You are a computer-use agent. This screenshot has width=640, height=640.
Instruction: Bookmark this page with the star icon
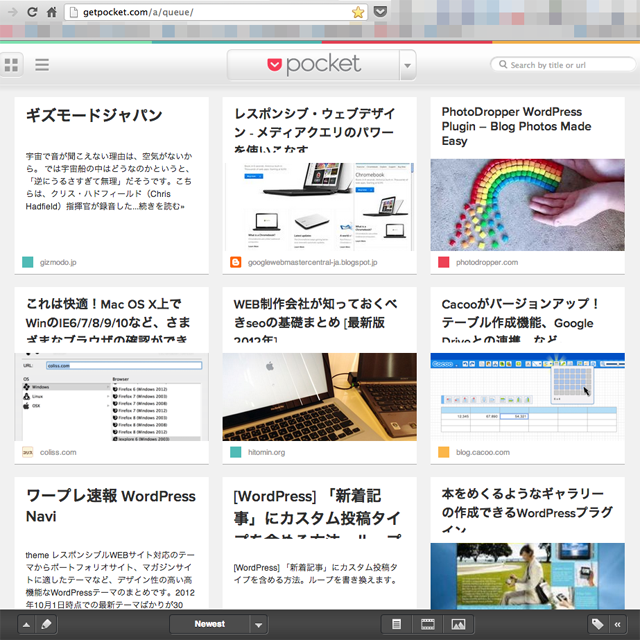tap(358, 13)
